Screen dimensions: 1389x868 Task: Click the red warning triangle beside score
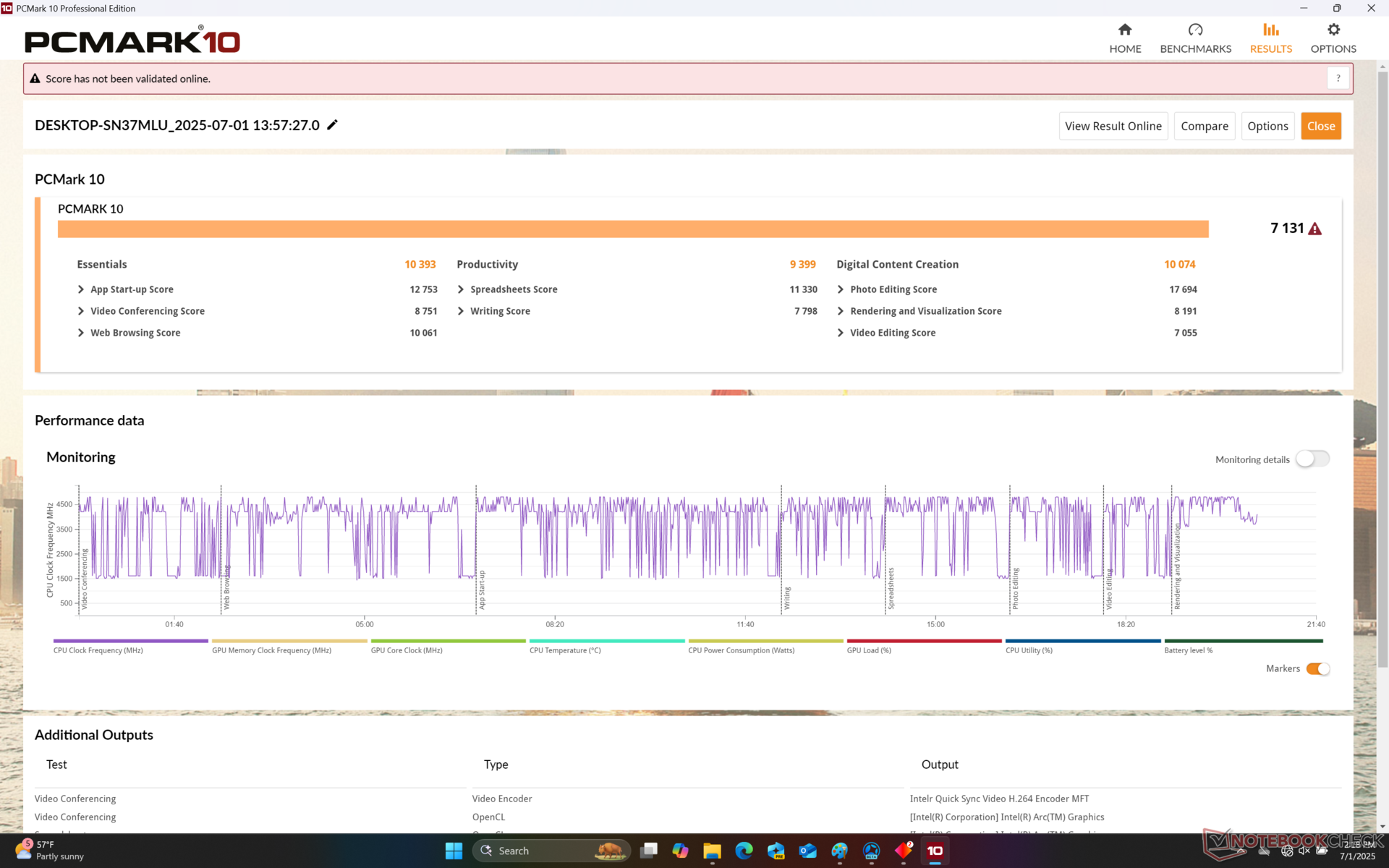pos(1315,229)
